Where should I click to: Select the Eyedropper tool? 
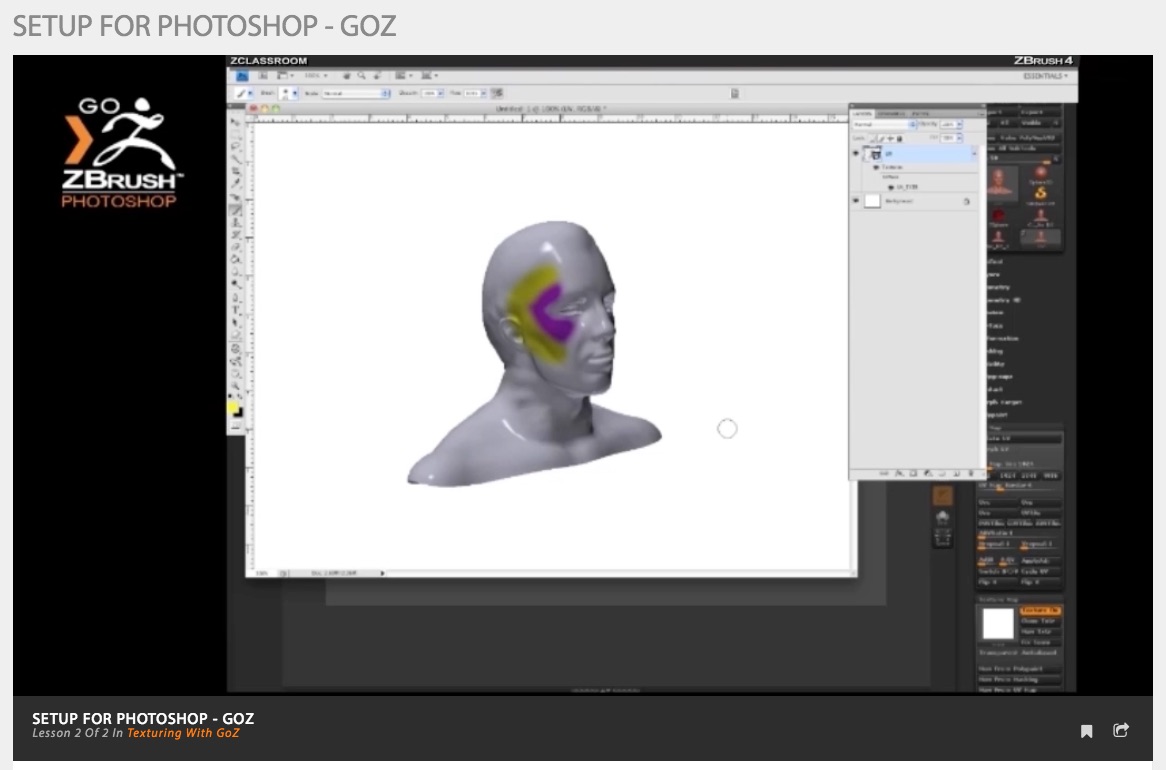click(236, 185)
